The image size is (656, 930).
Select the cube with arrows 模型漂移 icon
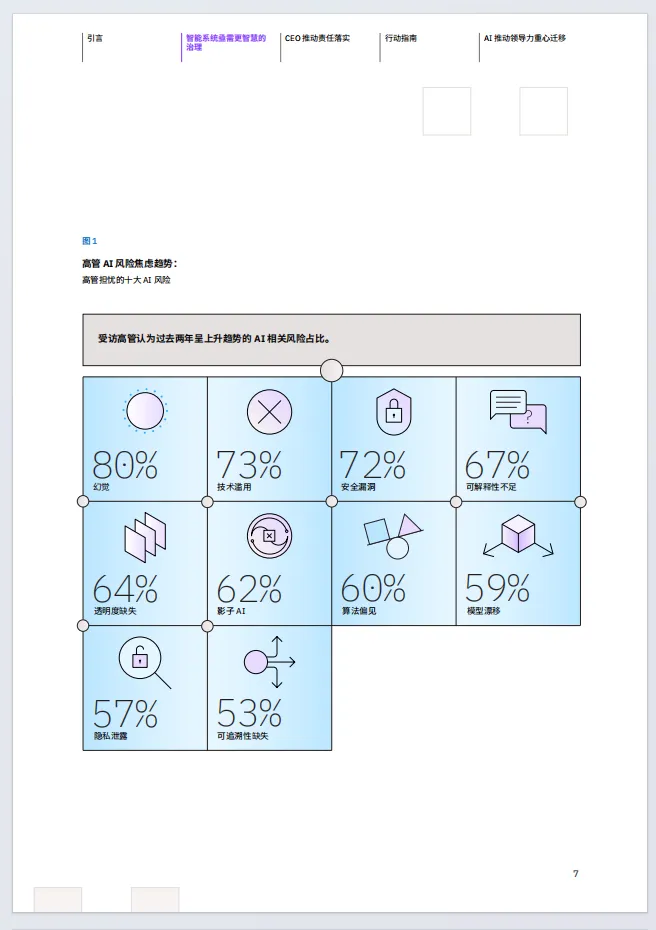click(x=518, y=535)
